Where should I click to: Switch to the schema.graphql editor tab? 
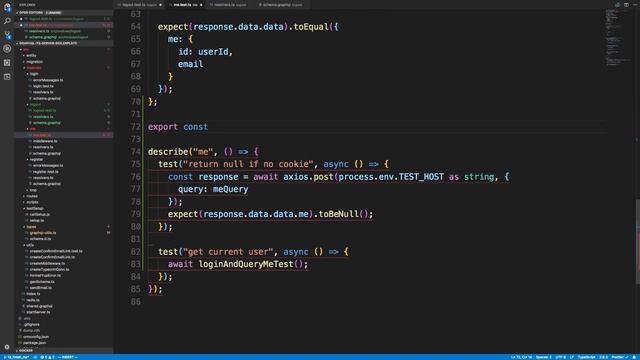[282, 5]
